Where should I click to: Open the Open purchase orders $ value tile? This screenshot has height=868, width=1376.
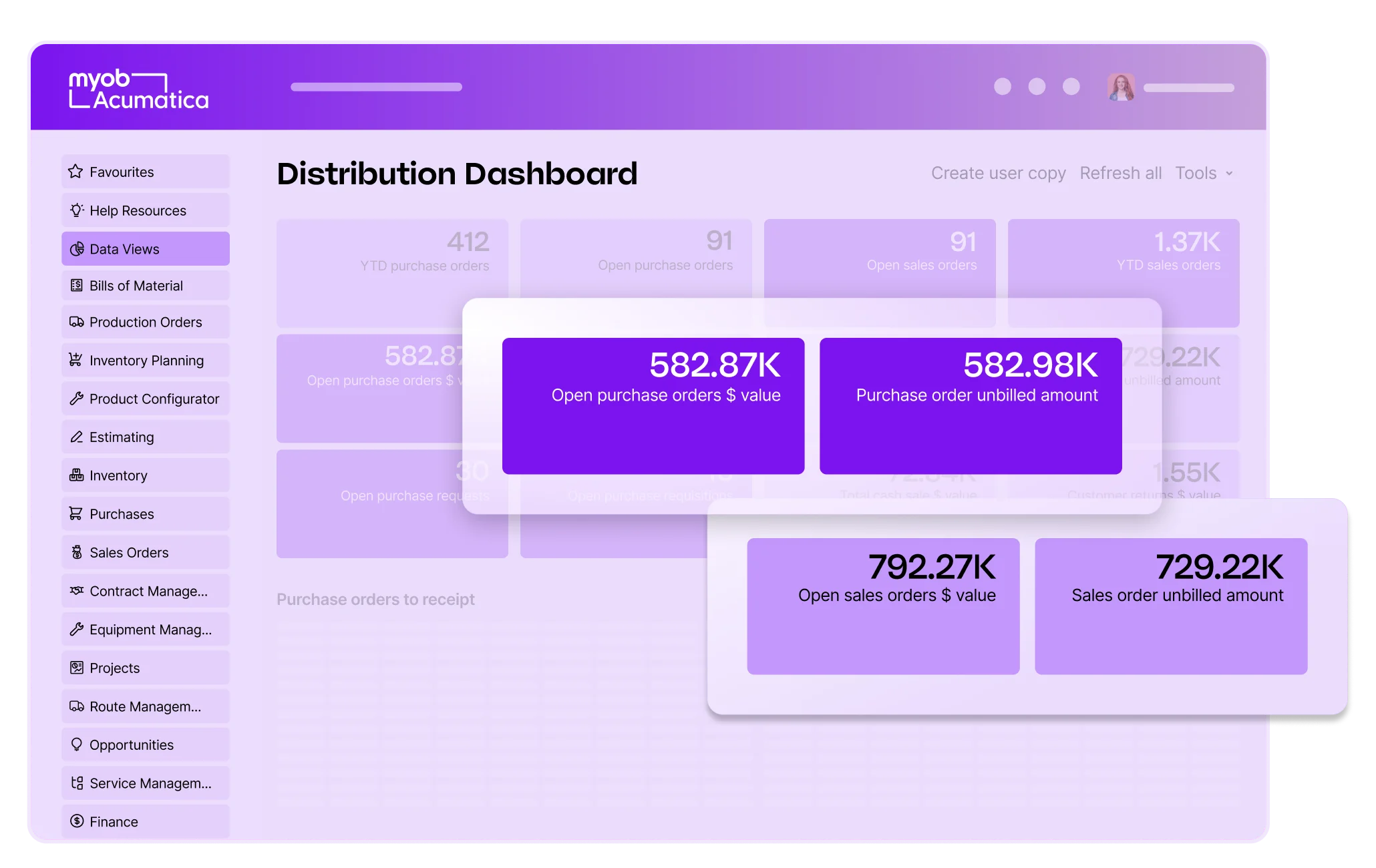pos(653,406)
